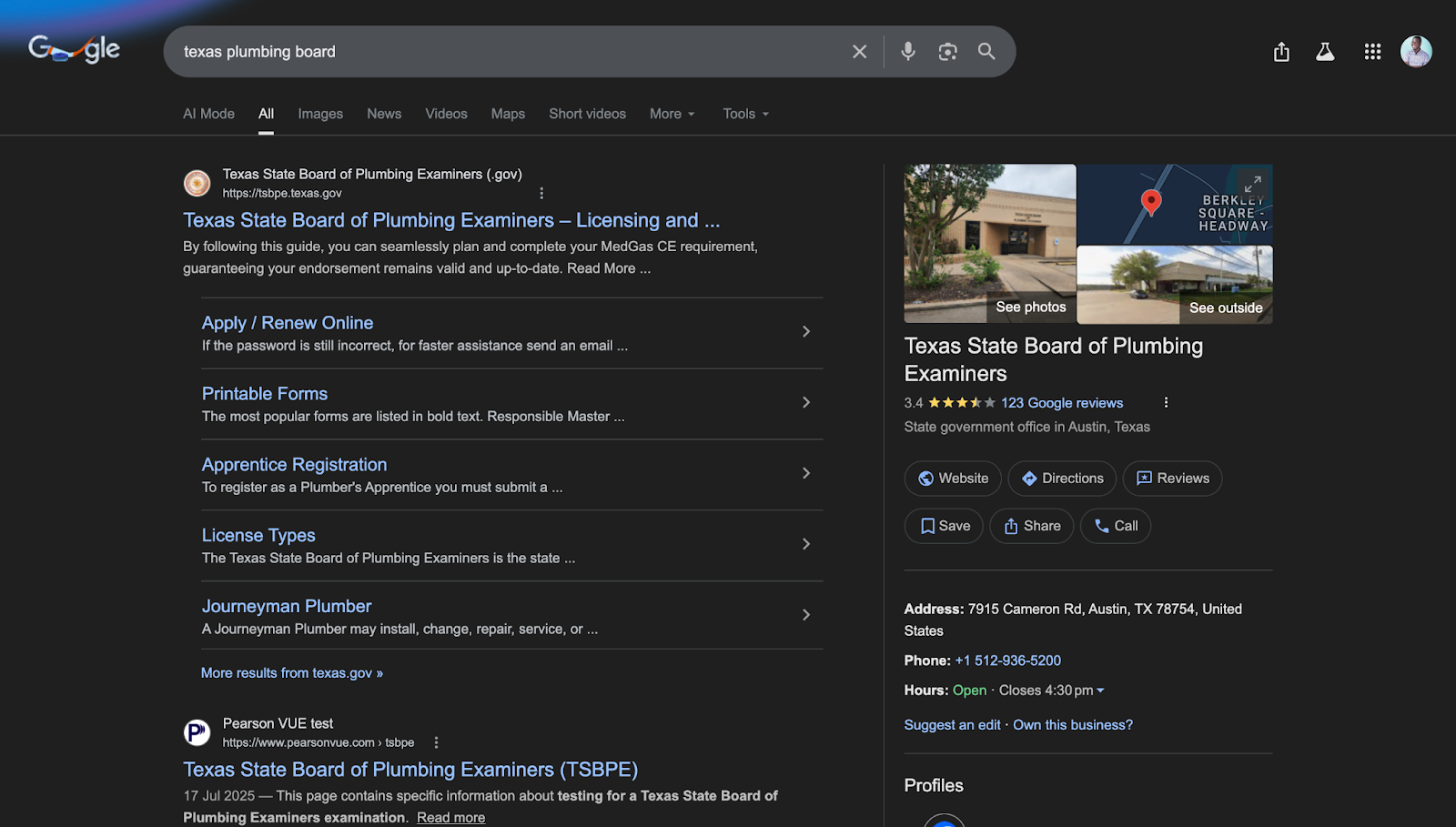Expand the More search categories menu
This screenshot has height=827, width=1456.
coord(672,114)
